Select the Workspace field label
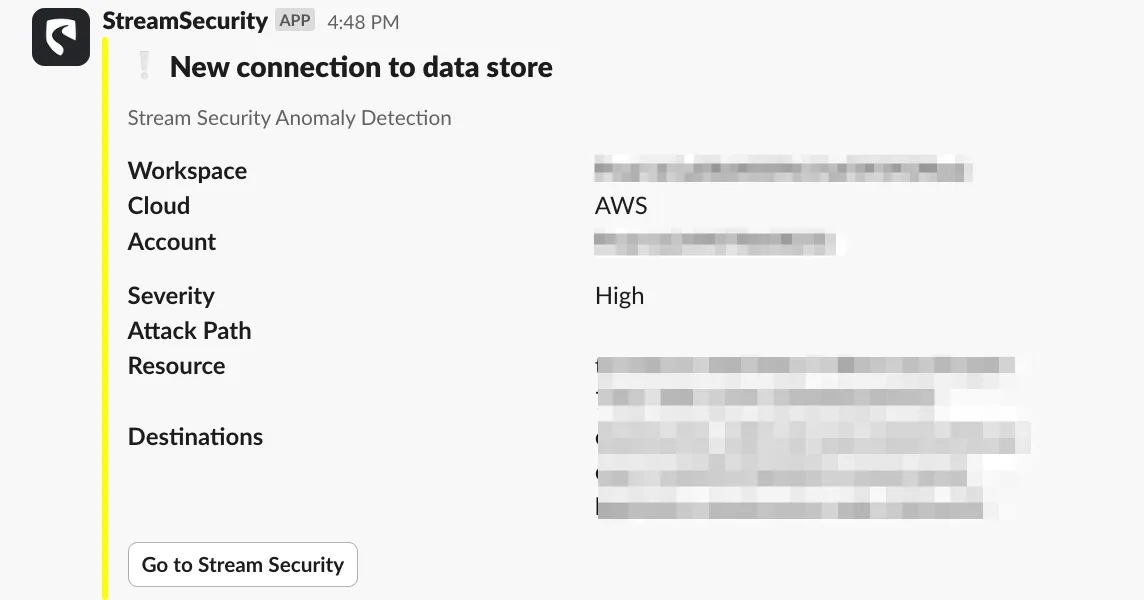This screenshot has width=1144, height=600. 188,171
